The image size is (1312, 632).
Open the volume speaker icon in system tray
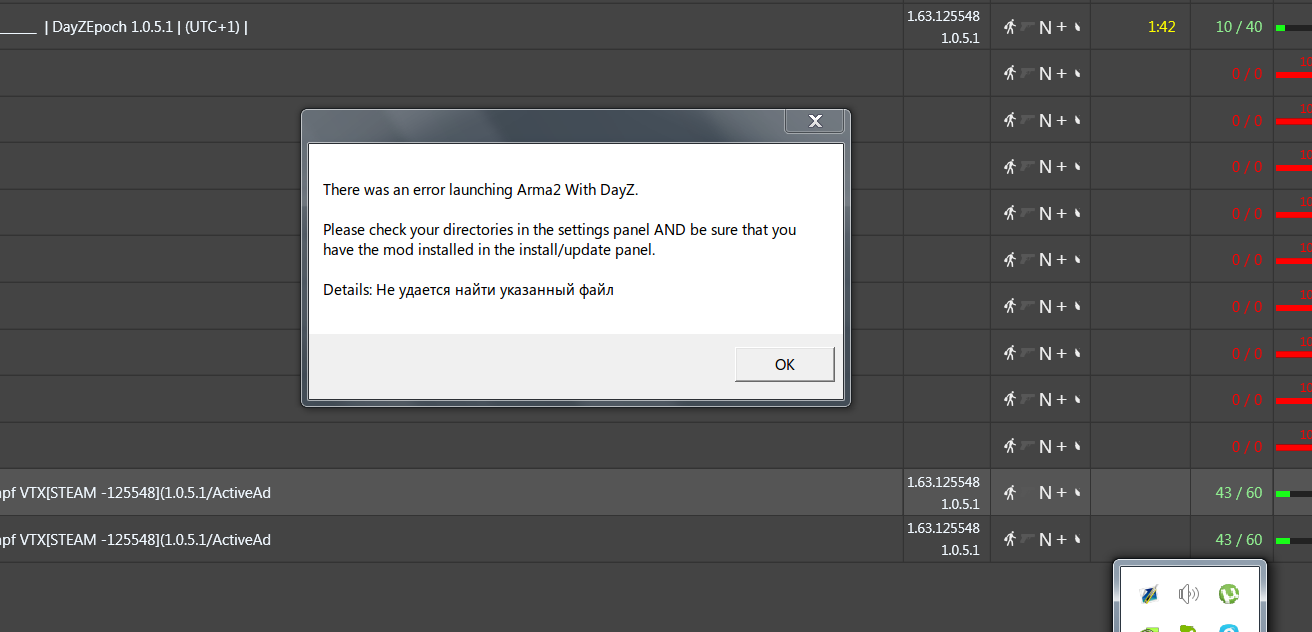pyautogui.click(x=1189, y=595)
